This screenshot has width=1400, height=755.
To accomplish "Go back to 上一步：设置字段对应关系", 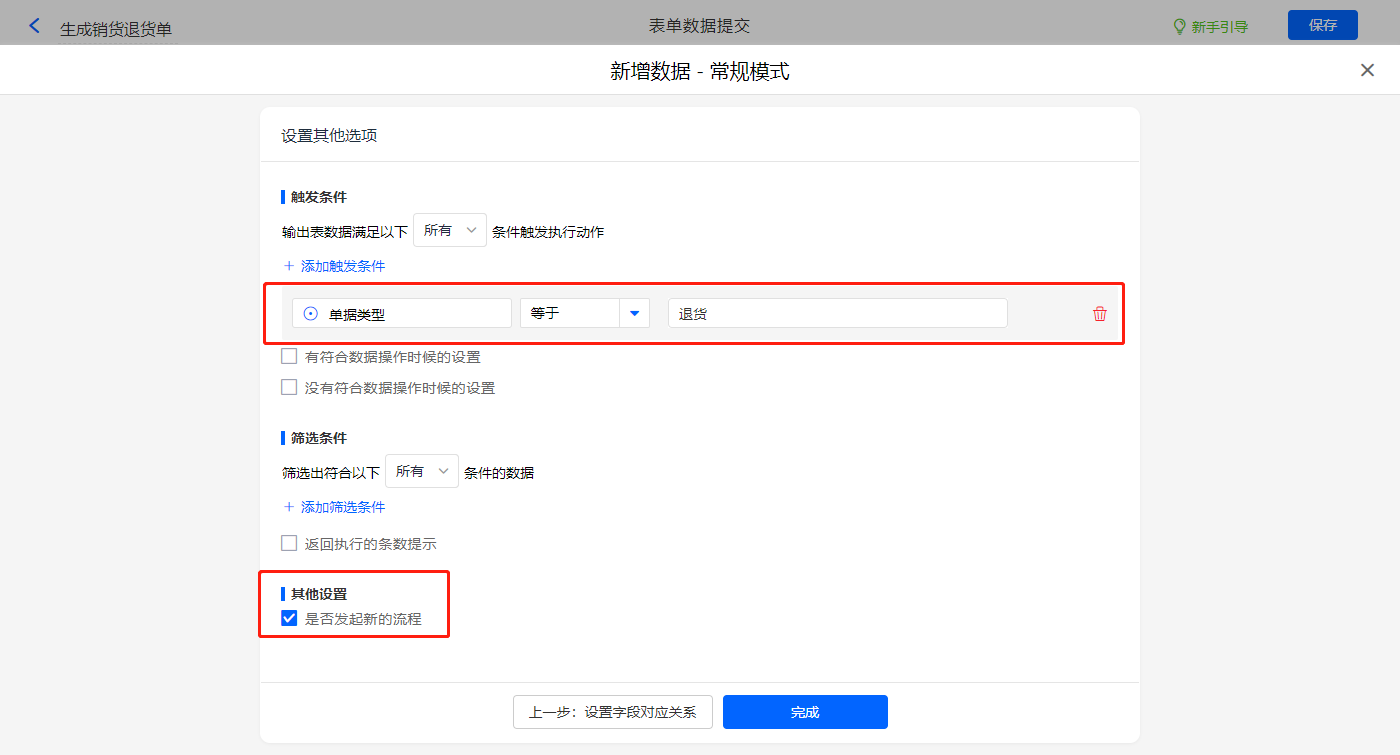I will point(612,712).
